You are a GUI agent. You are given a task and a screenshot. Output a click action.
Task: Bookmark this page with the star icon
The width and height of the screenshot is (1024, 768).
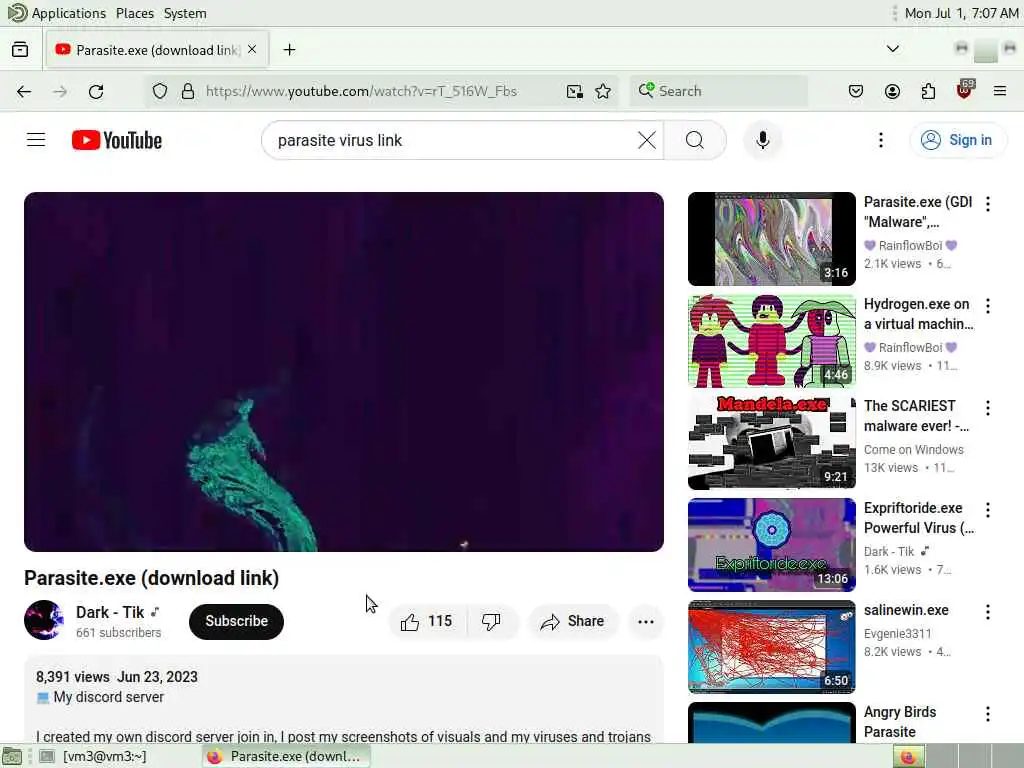tap(603, 91)
